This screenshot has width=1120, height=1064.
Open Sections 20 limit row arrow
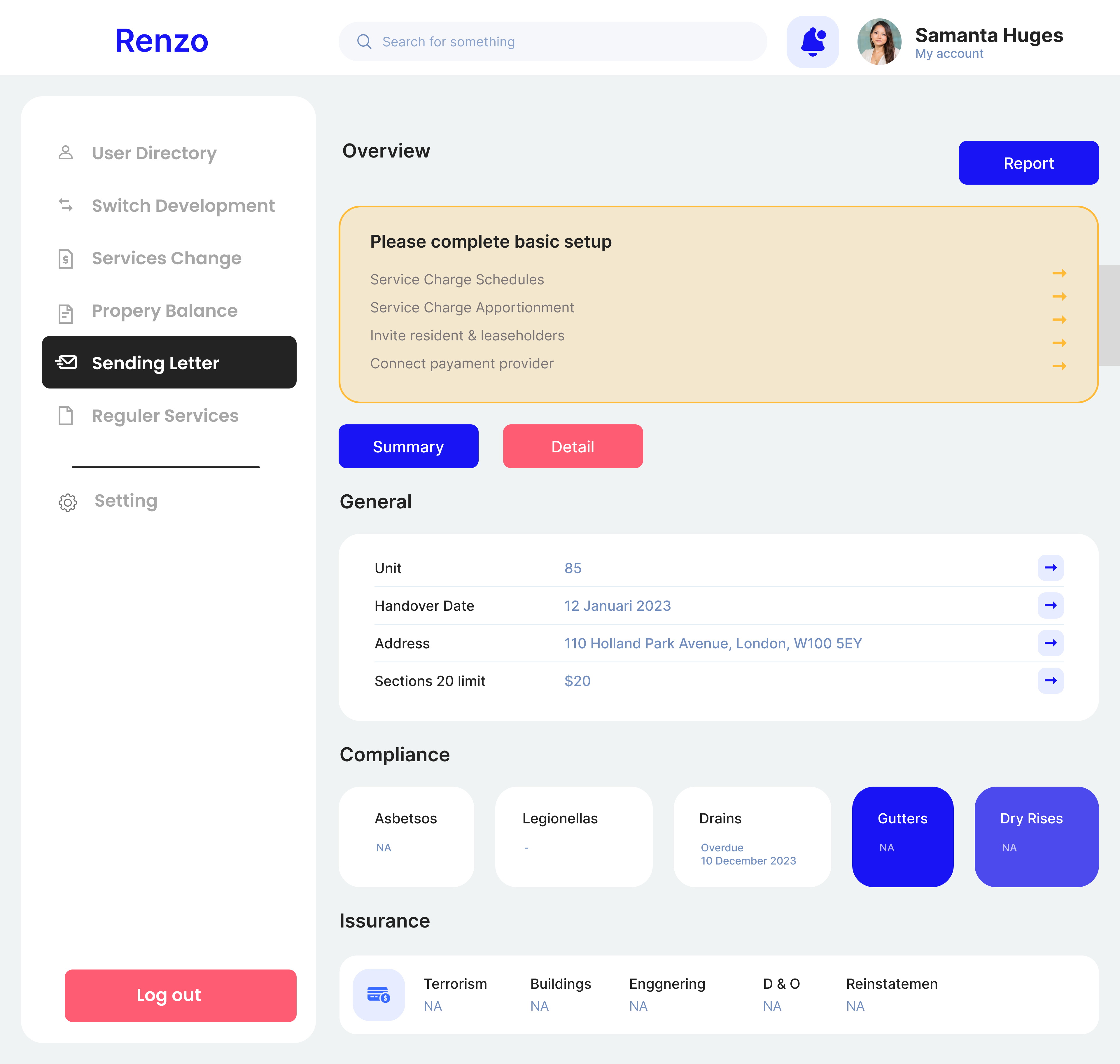1050,680
